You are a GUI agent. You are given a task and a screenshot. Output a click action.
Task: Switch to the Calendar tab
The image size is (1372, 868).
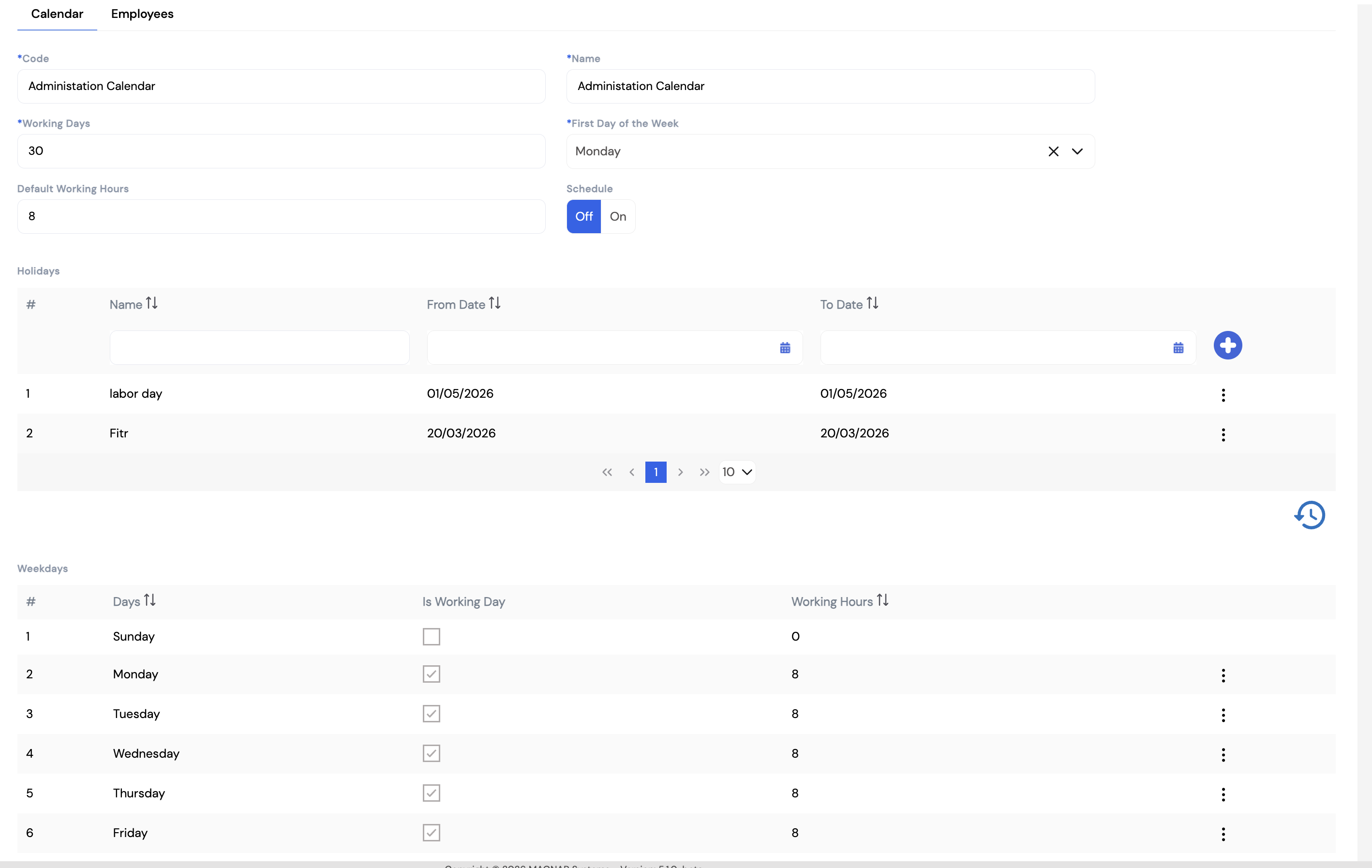click(x=57, y=14)
